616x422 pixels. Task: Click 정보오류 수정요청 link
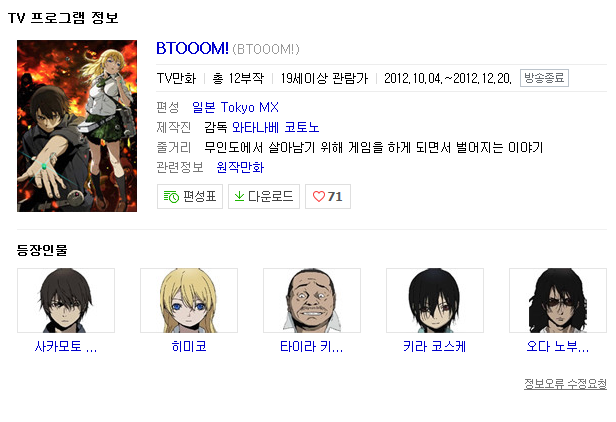click(x=565, y=383)
